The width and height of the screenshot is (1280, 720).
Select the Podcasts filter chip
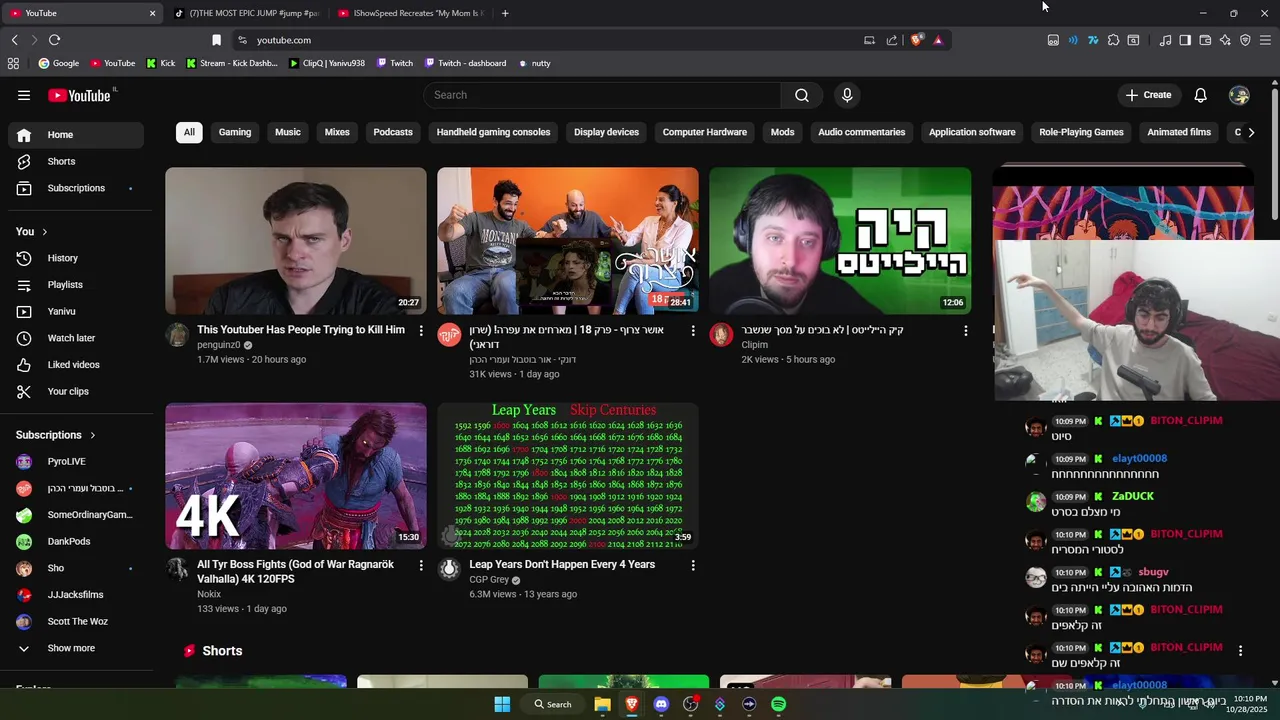(393, 132)
